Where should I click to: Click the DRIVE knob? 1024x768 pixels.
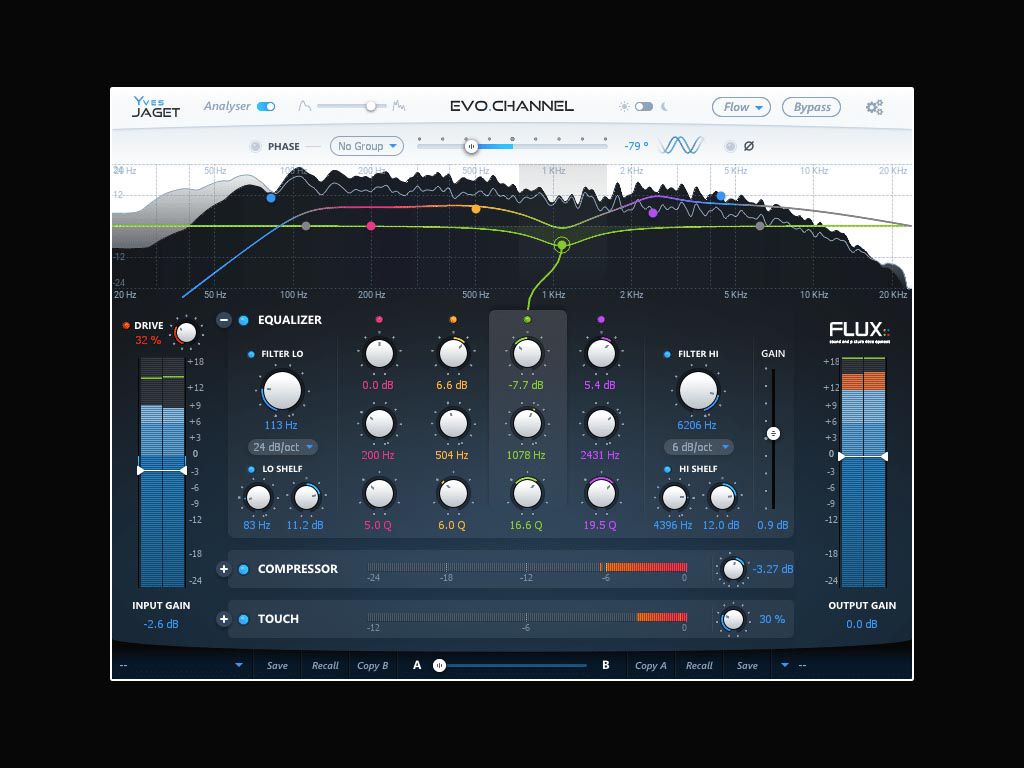tap(186, 332)
